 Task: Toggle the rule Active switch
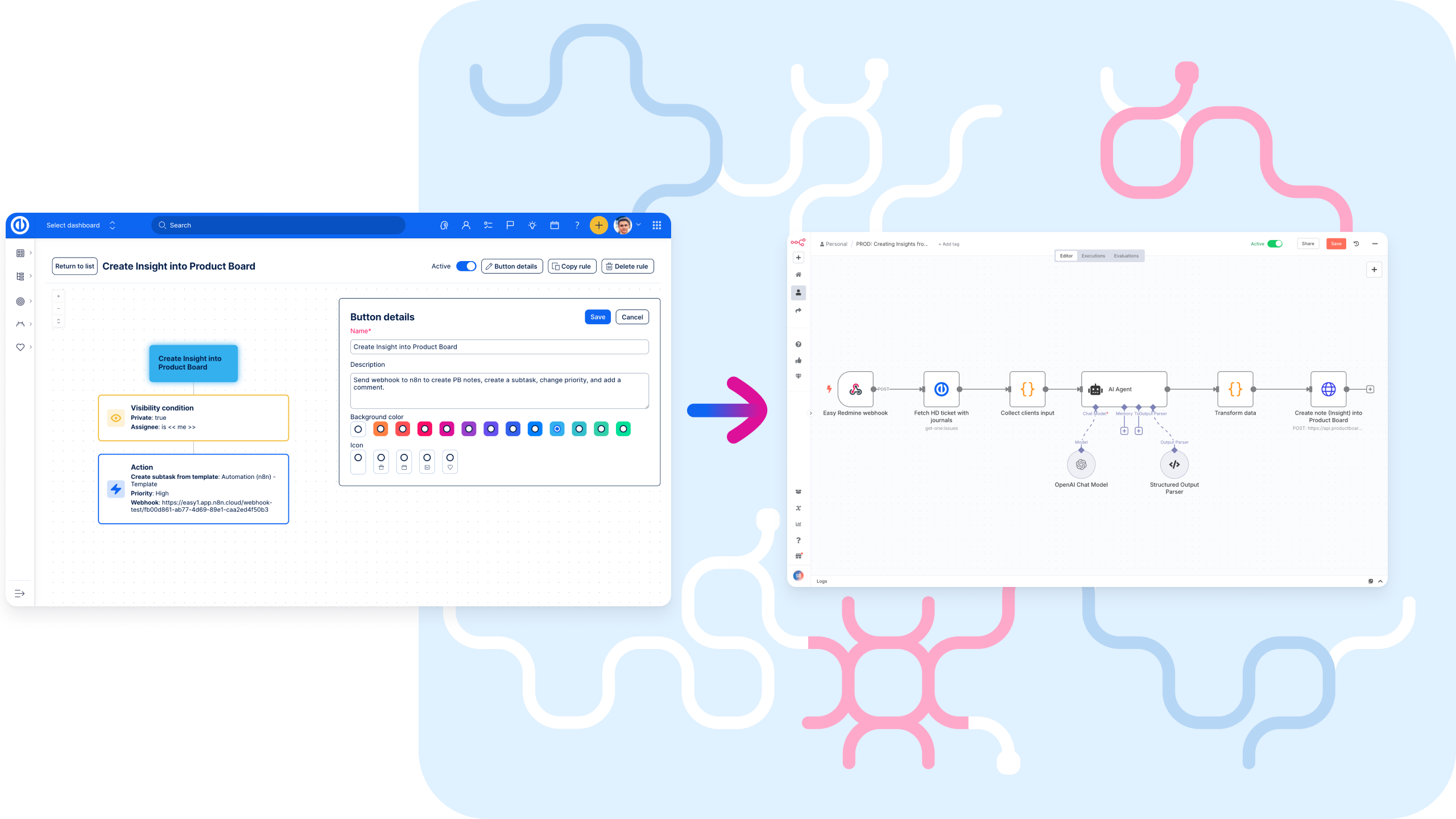click(x=466, y=266)
